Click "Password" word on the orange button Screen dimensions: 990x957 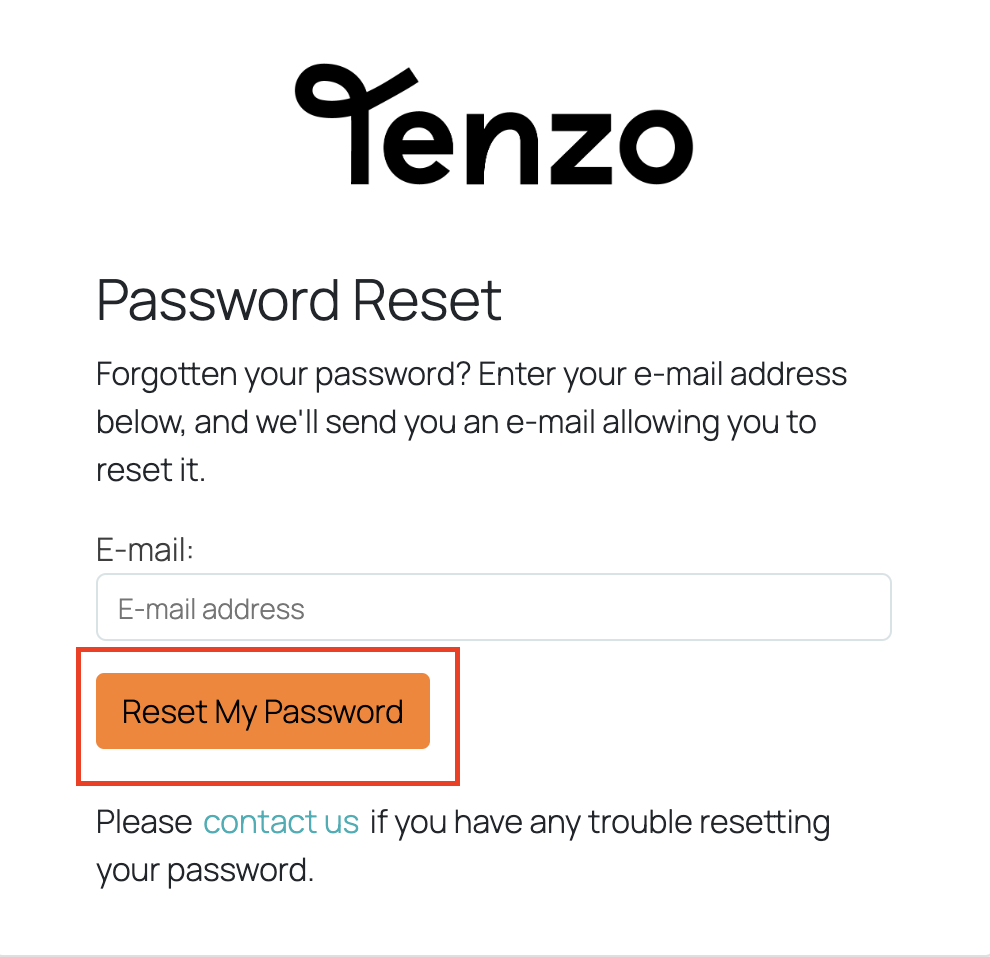333,712
